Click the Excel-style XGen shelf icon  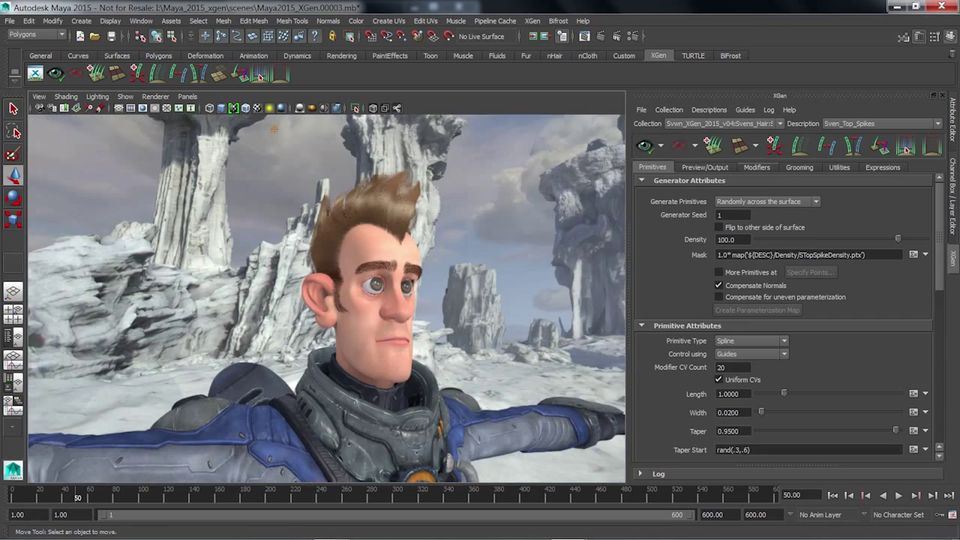coord(36,73)
